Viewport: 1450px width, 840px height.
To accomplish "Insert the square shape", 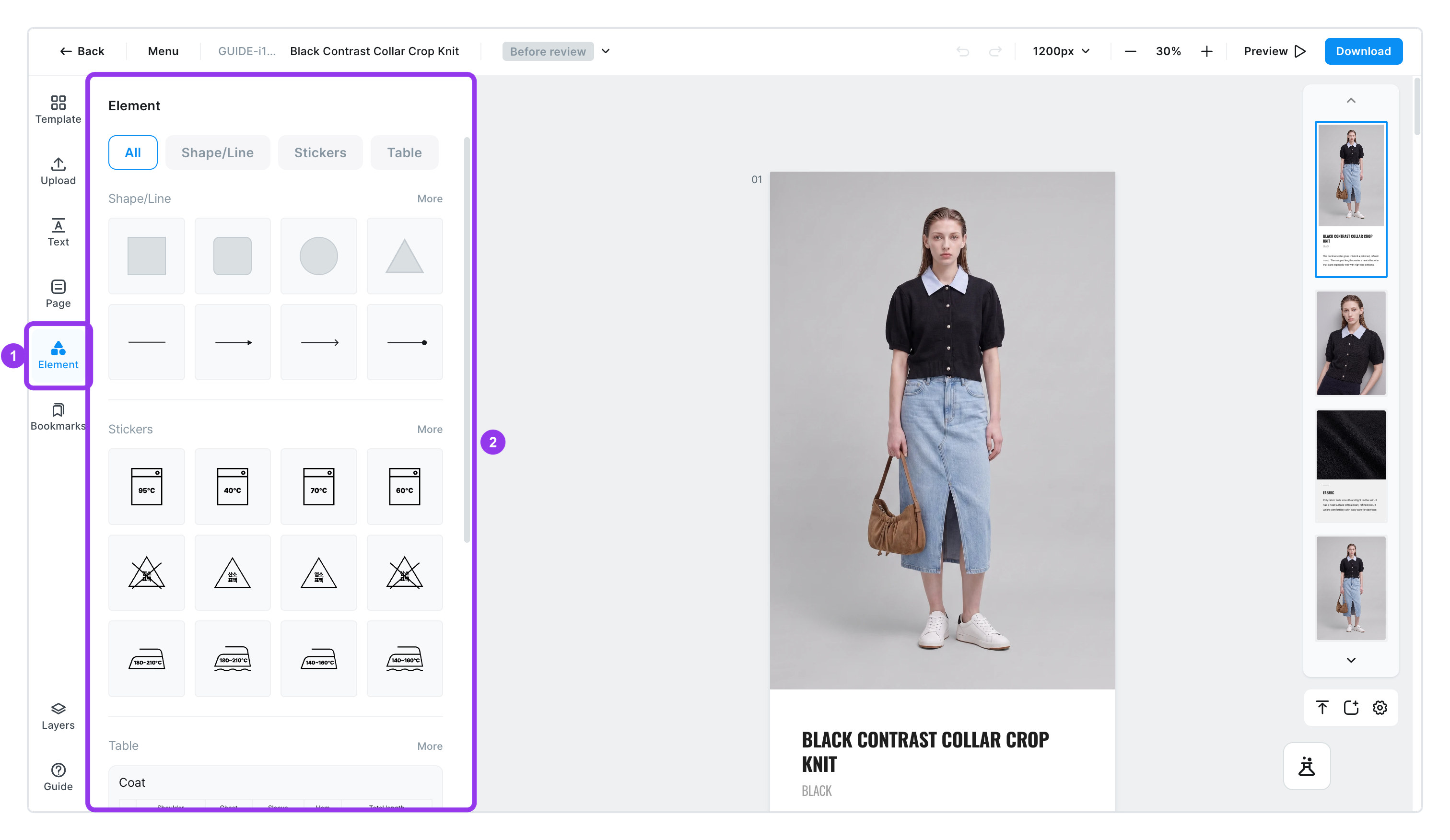I will 147,256.
